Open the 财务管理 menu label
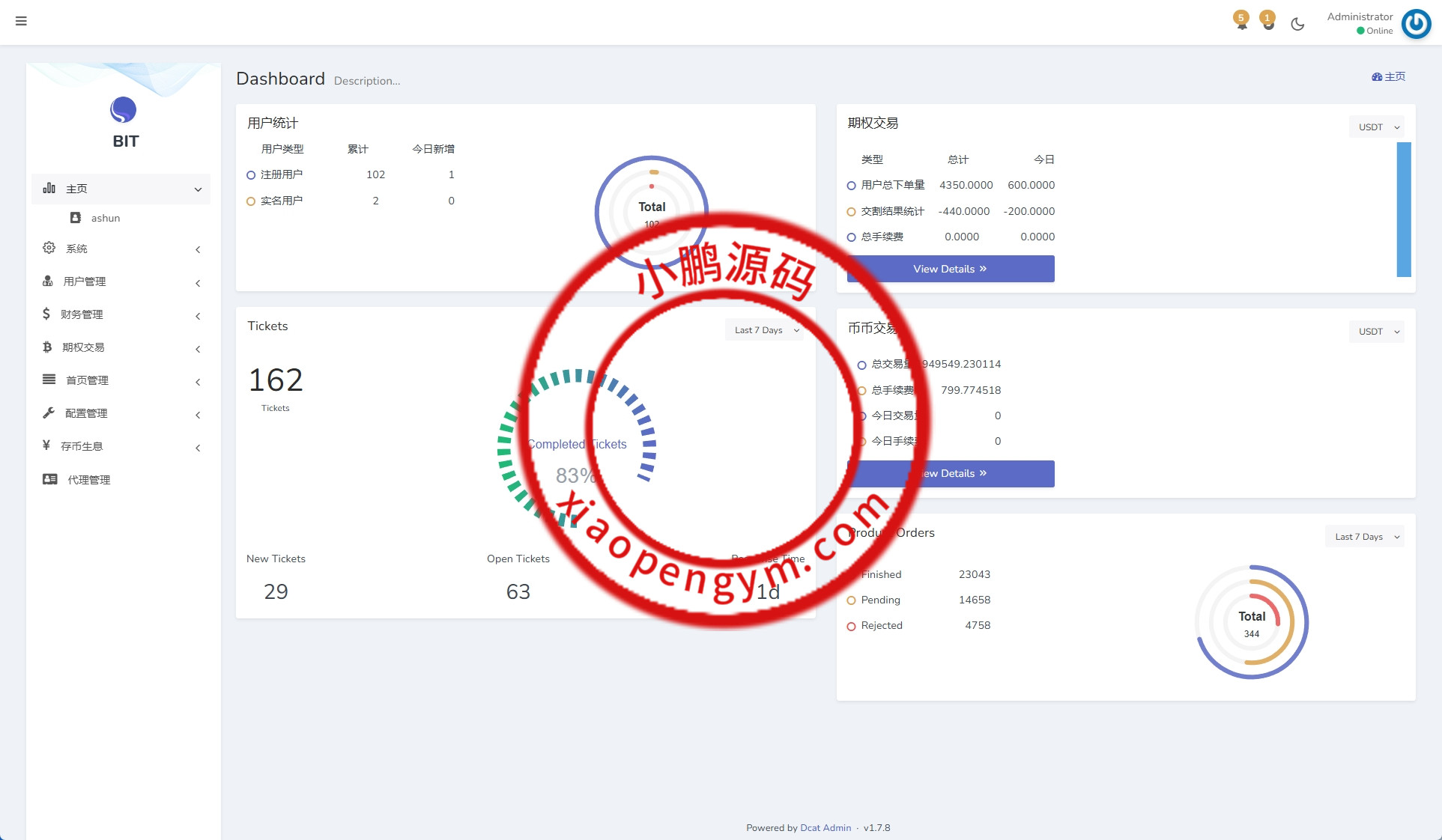 (x=82, y=314)
